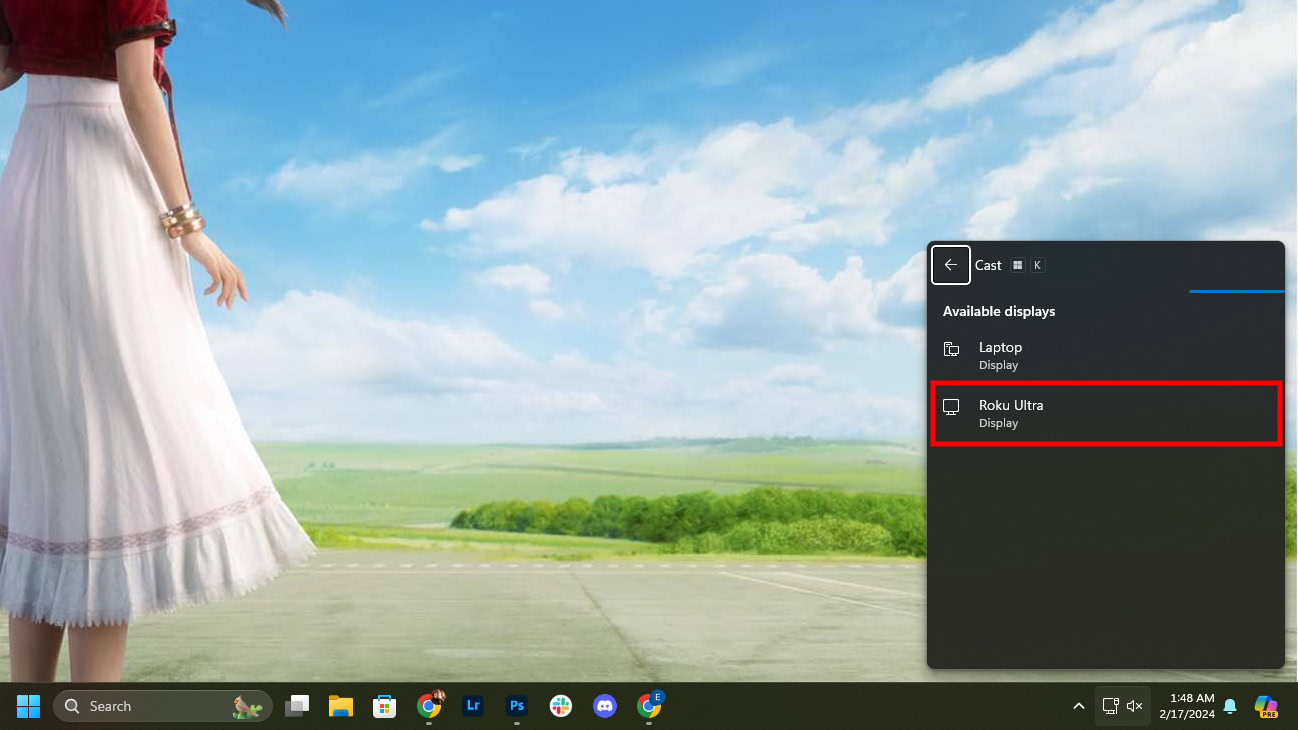
Task: Click the search highlight bird icon
Action: pyautogui.click(x=247, y=706)
